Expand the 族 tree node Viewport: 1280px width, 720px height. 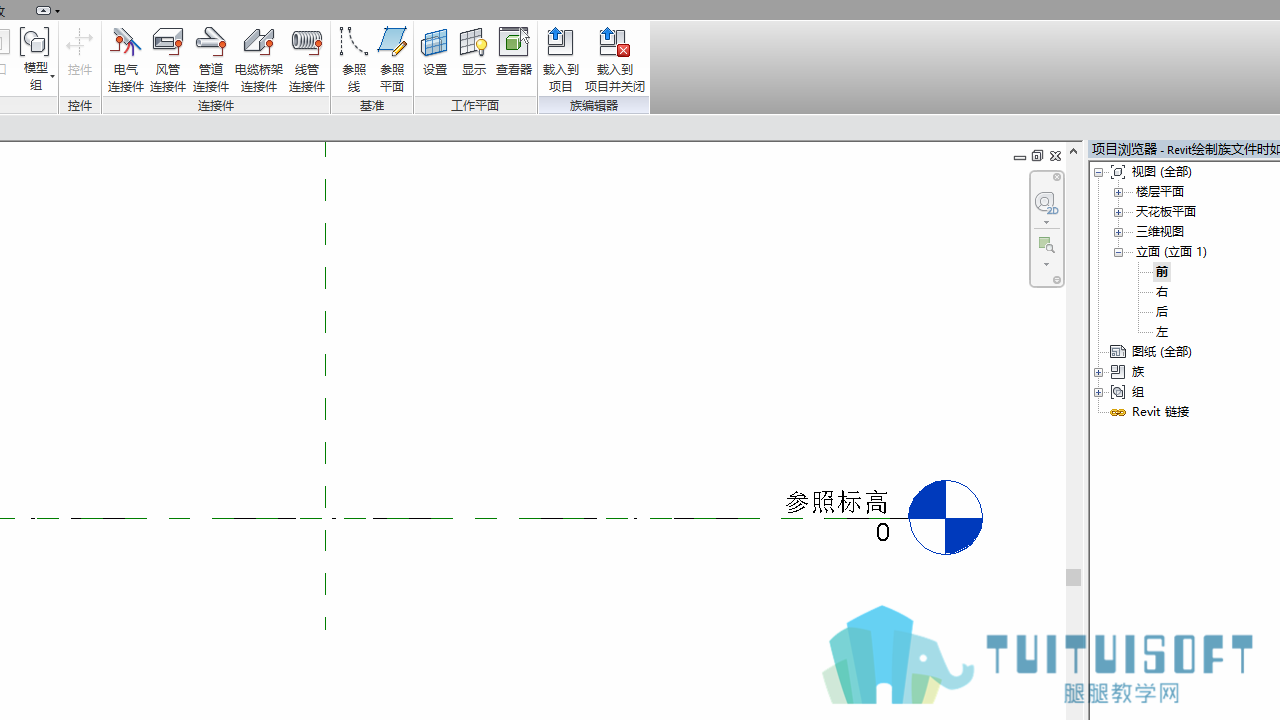click(x=1098, y=372)
